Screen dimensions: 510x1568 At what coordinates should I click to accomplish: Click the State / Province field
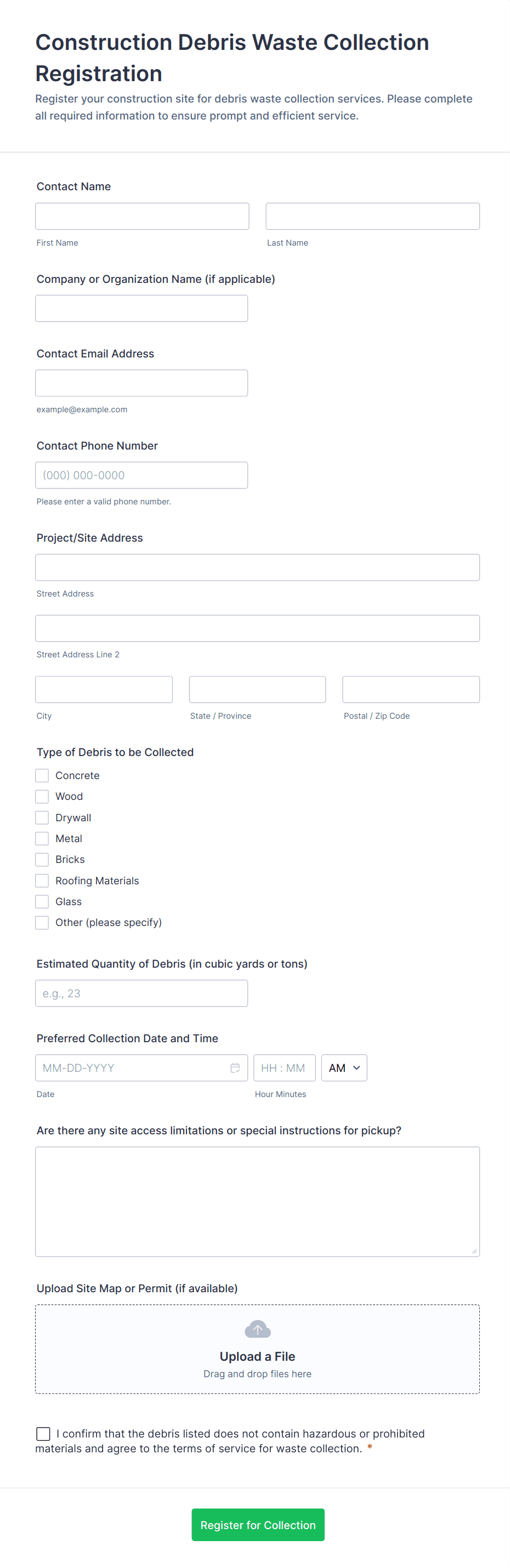point(257,690)
